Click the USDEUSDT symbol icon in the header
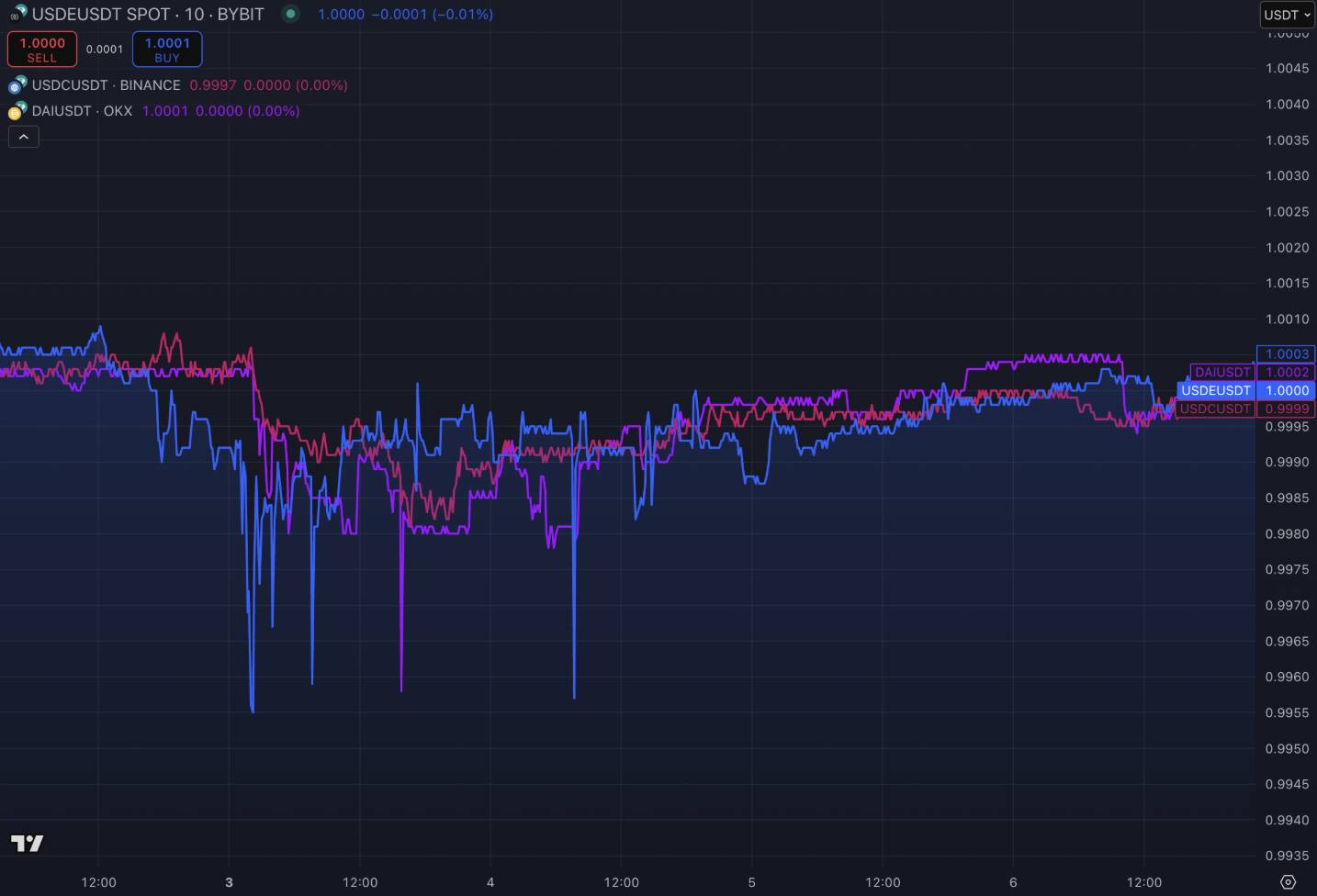Screen dimensions: 1317x896 click(17, 14)
